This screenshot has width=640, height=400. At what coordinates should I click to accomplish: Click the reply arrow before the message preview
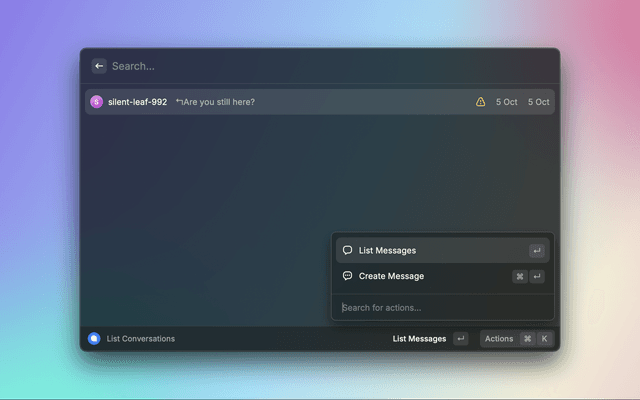(x=179, y=102)
